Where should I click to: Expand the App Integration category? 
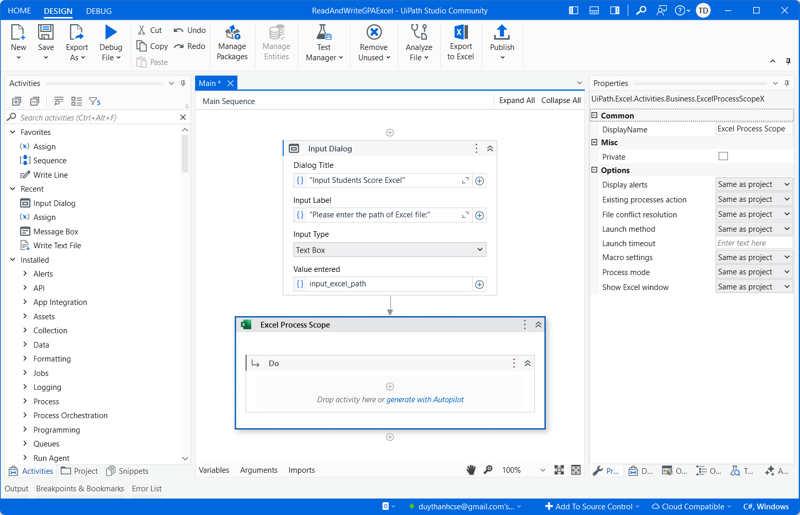tap(25, 302)
